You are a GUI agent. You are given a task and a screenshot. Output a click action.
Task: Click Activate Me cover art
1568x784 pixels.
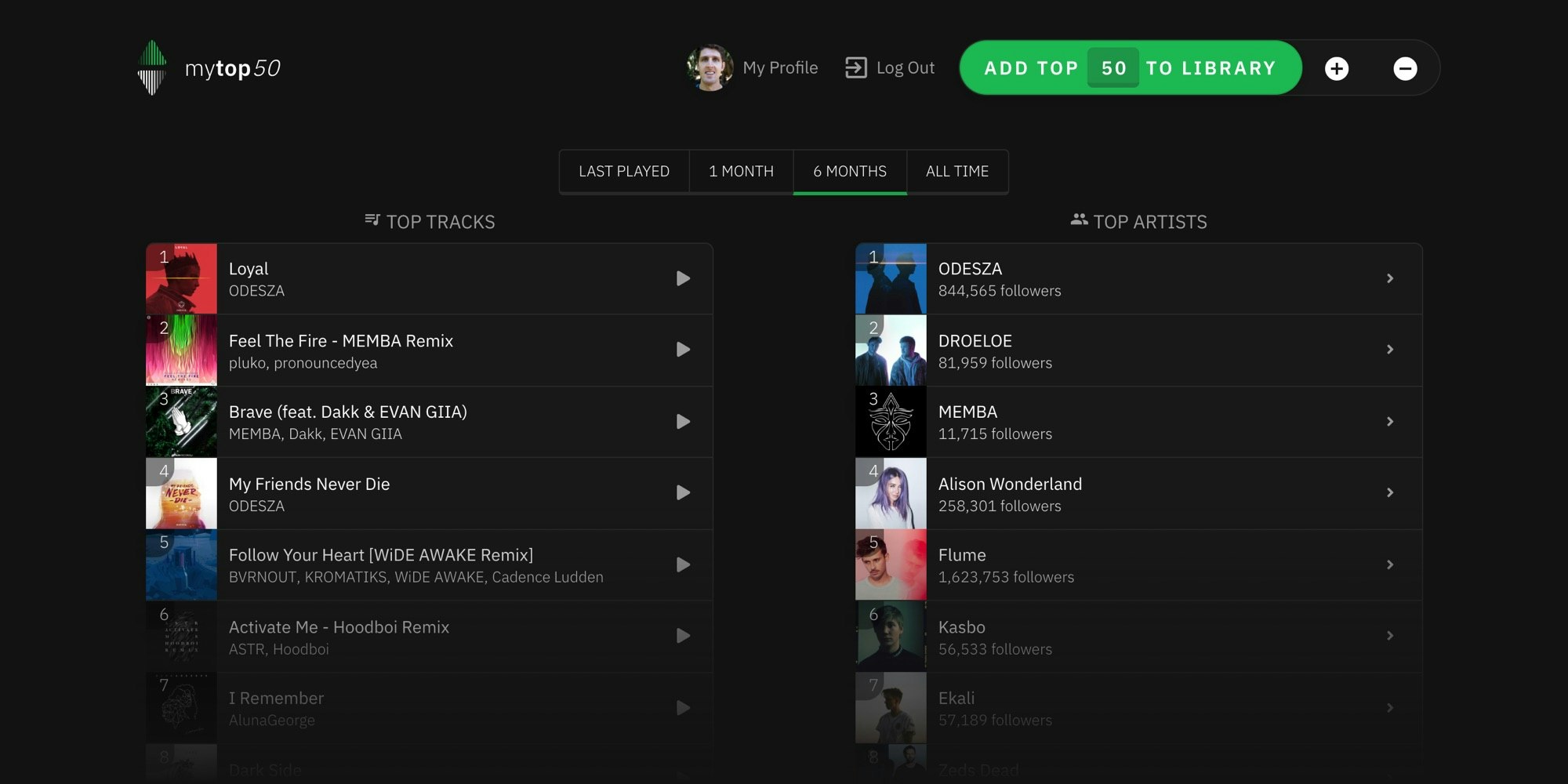pyautogui.click(x=181, y=636)
